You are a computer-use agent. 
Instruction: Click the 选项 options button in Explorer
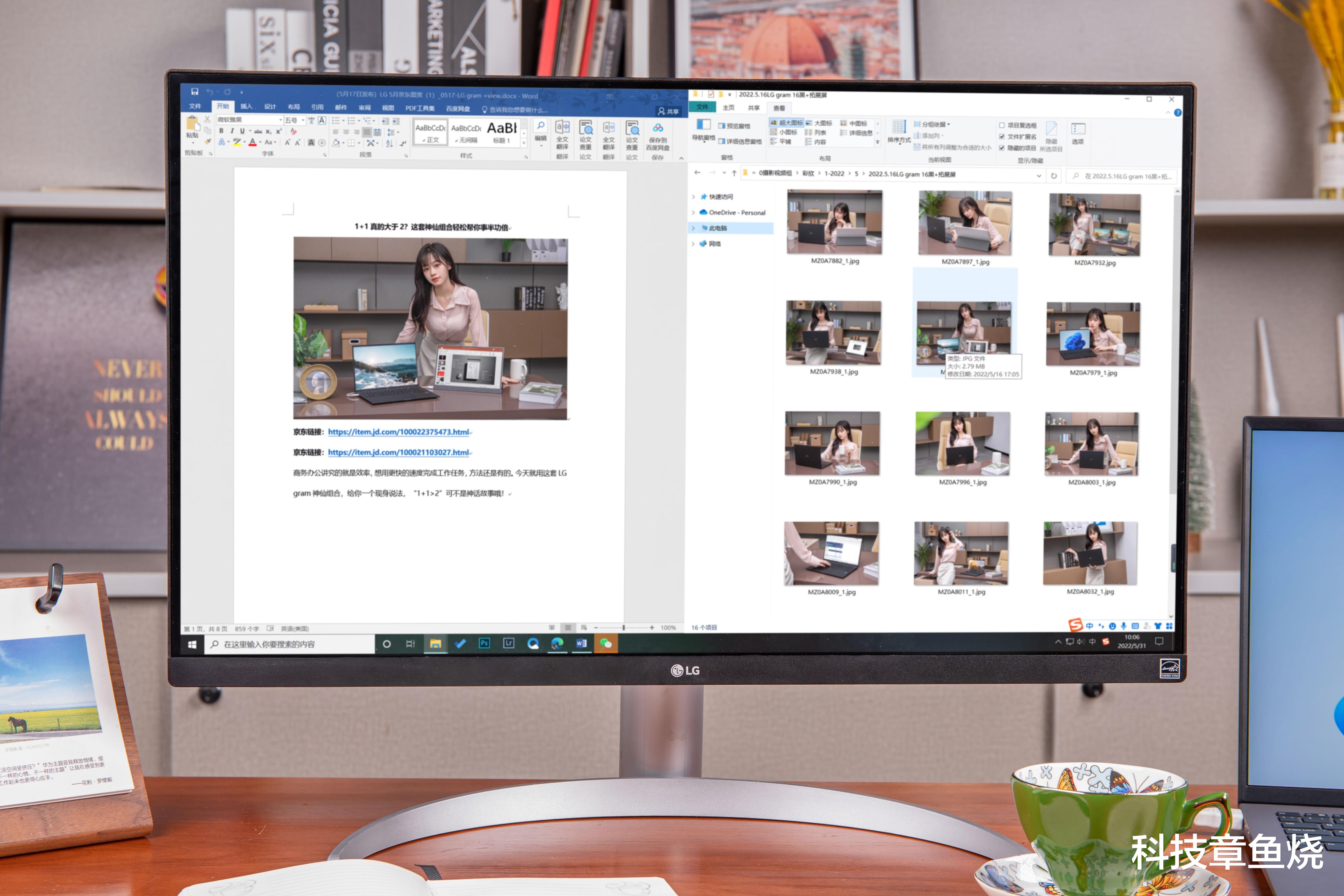coord(1078,133)
